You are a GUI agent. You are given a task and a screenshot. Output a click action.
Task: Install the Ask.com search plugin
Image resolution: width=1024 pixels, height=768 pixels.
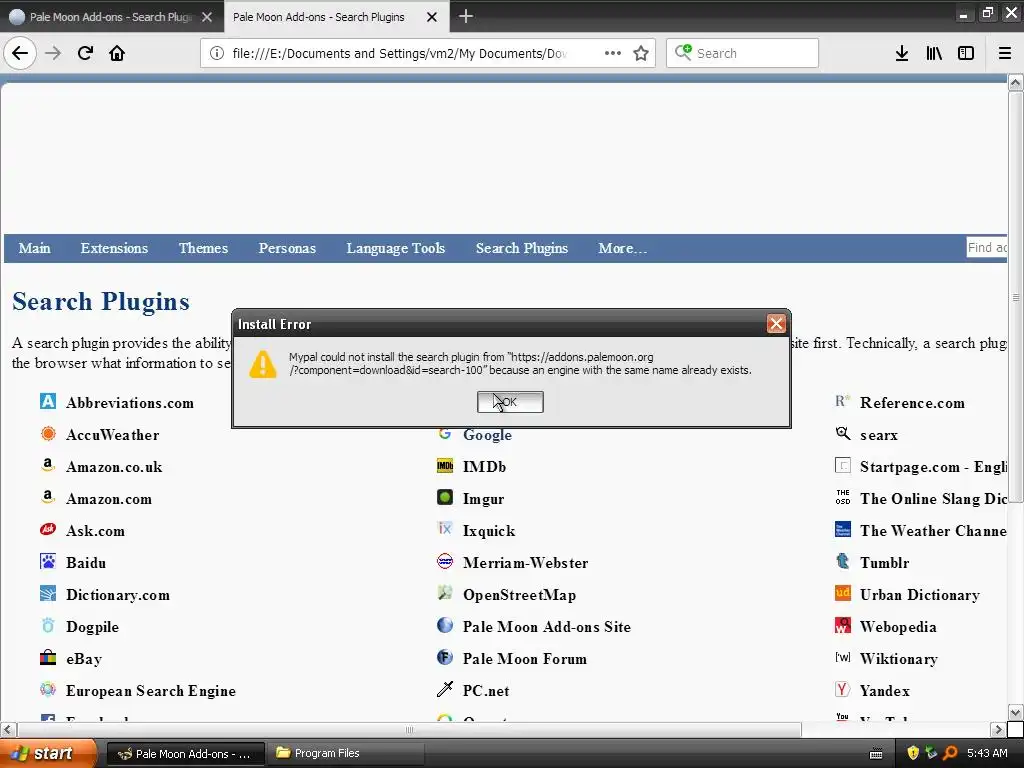[x=95, y=531]
